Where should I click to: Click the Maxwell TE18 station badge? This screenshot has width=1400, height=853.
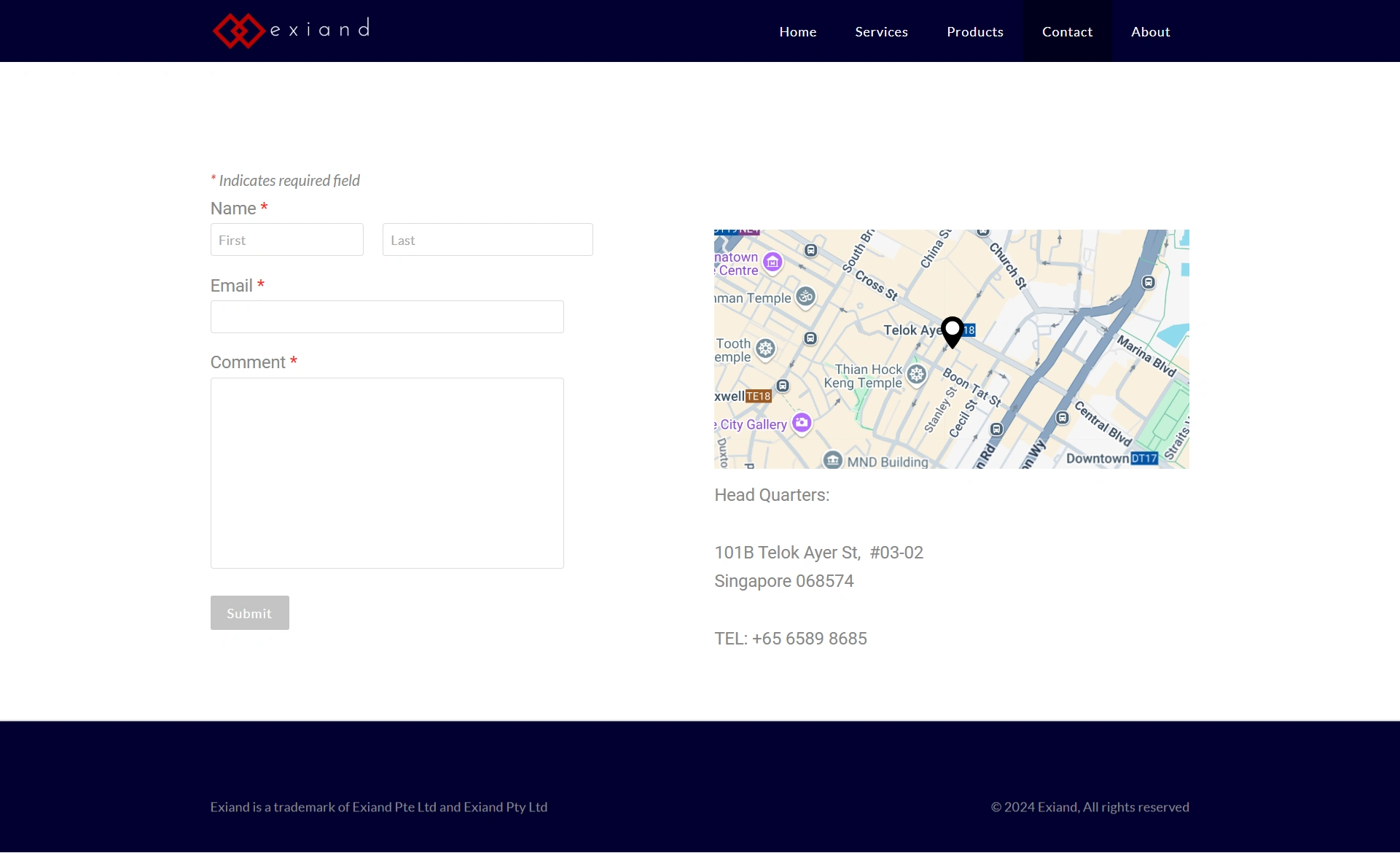tap(758, 397)
